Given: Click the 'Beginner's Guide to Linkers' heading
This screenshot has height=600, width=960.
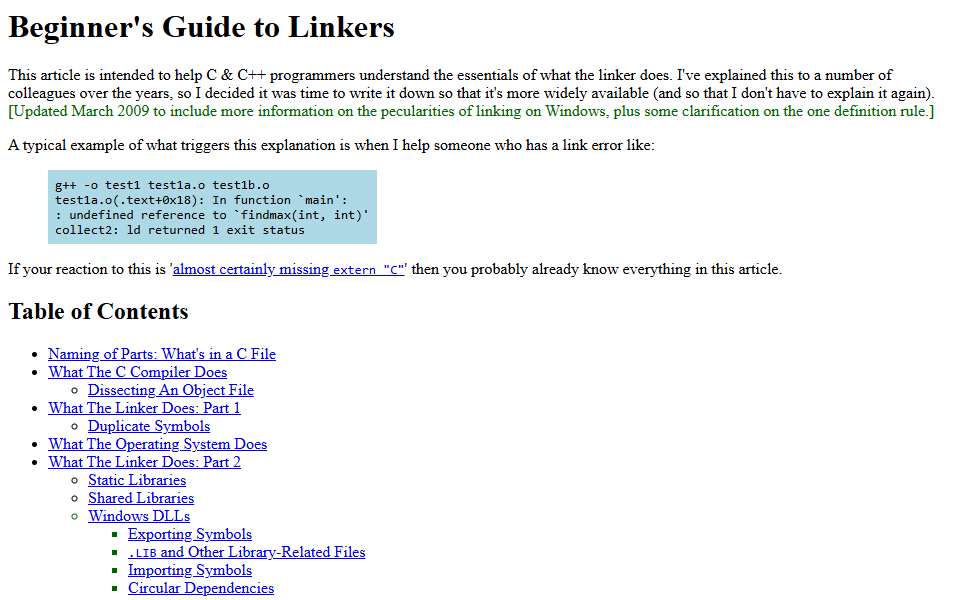Looking at the screenshot, I should (x=201, y=28).
